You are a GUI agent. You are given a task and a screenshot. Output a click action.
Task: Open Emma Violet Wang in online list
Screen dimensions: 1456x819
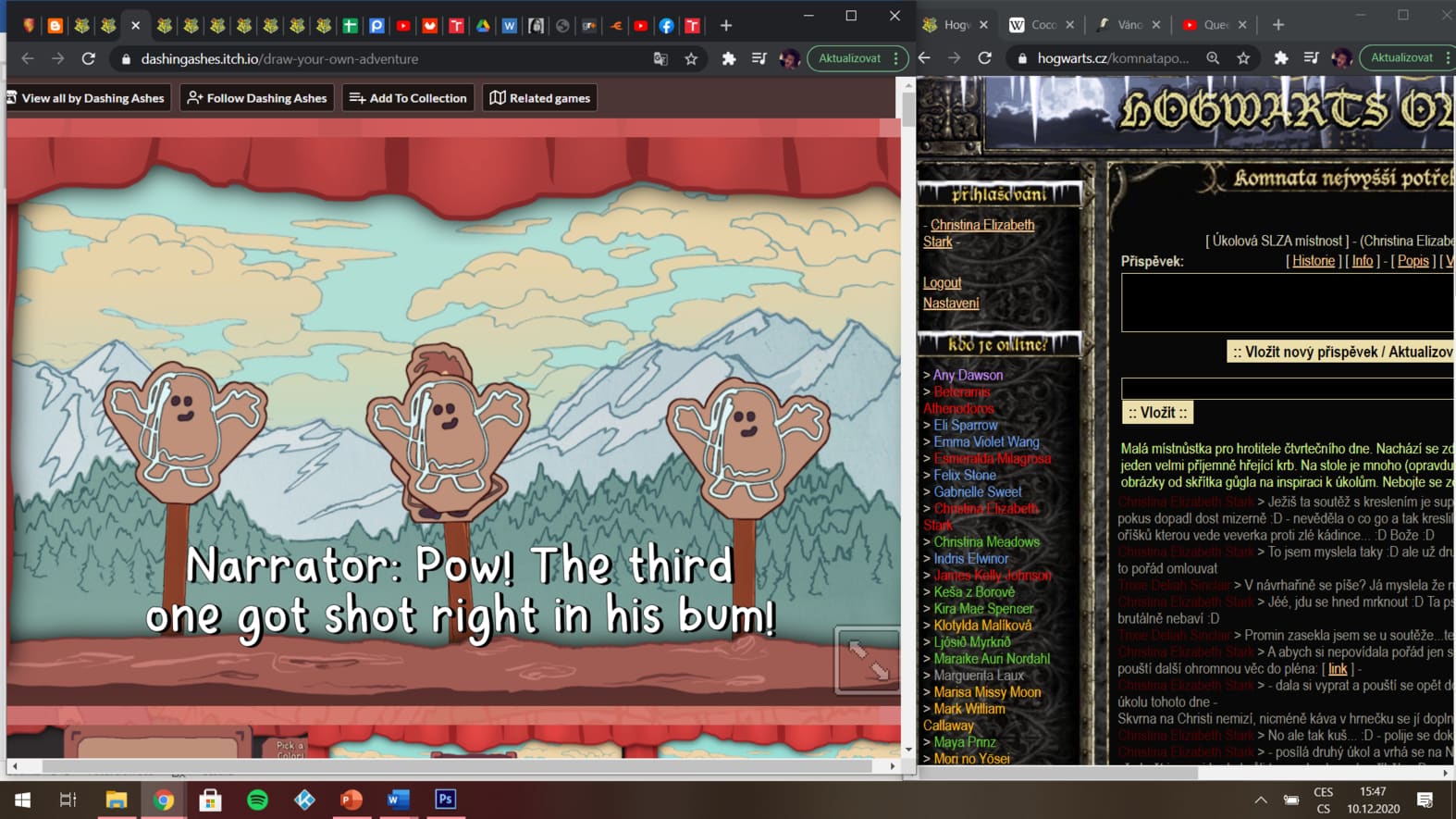click(x=986, y=441)
